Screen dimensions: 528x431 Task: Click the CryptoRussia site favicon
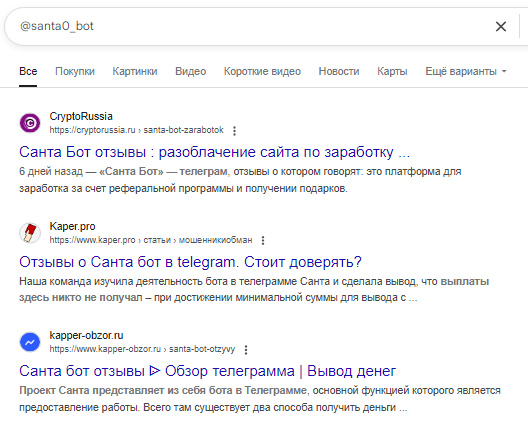[x=30, y=123]
